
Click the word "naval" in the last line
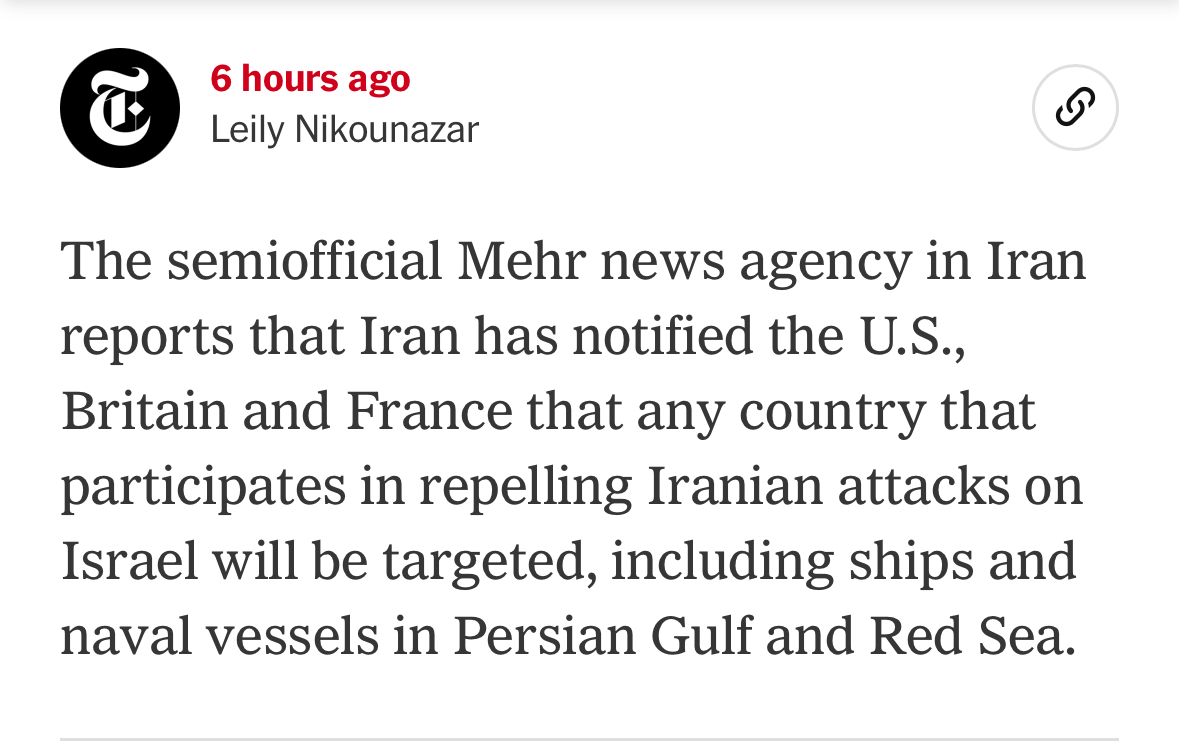126,636
